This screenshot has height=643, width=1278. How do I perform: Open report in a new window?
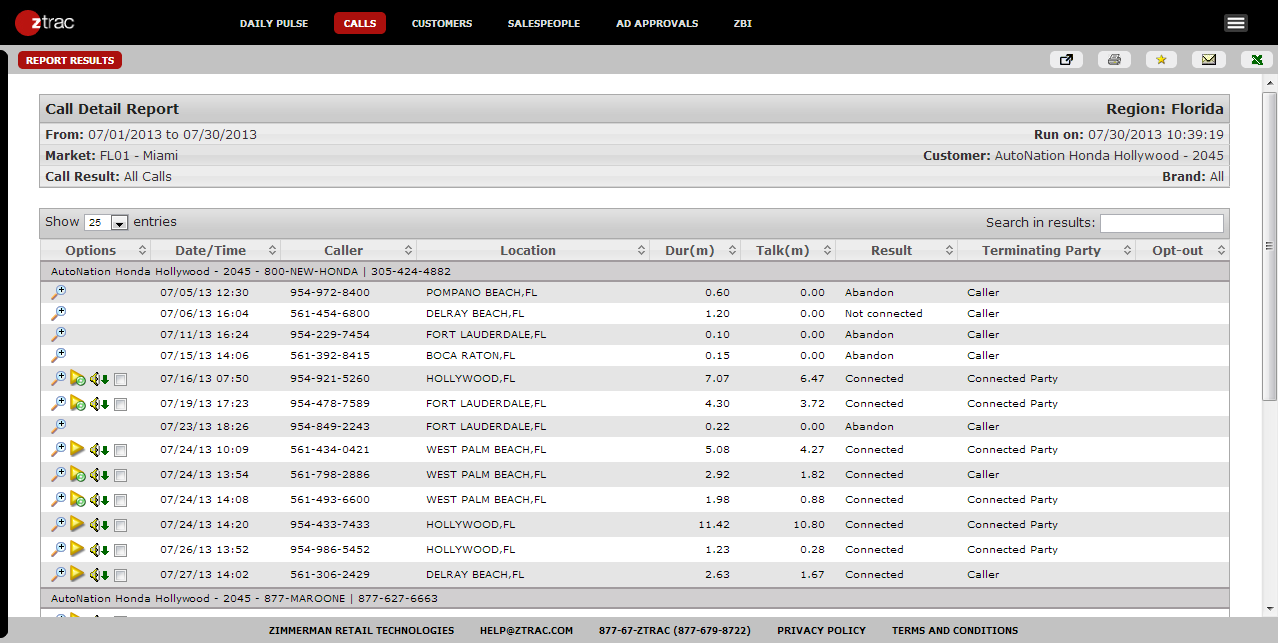(1066, 60)
